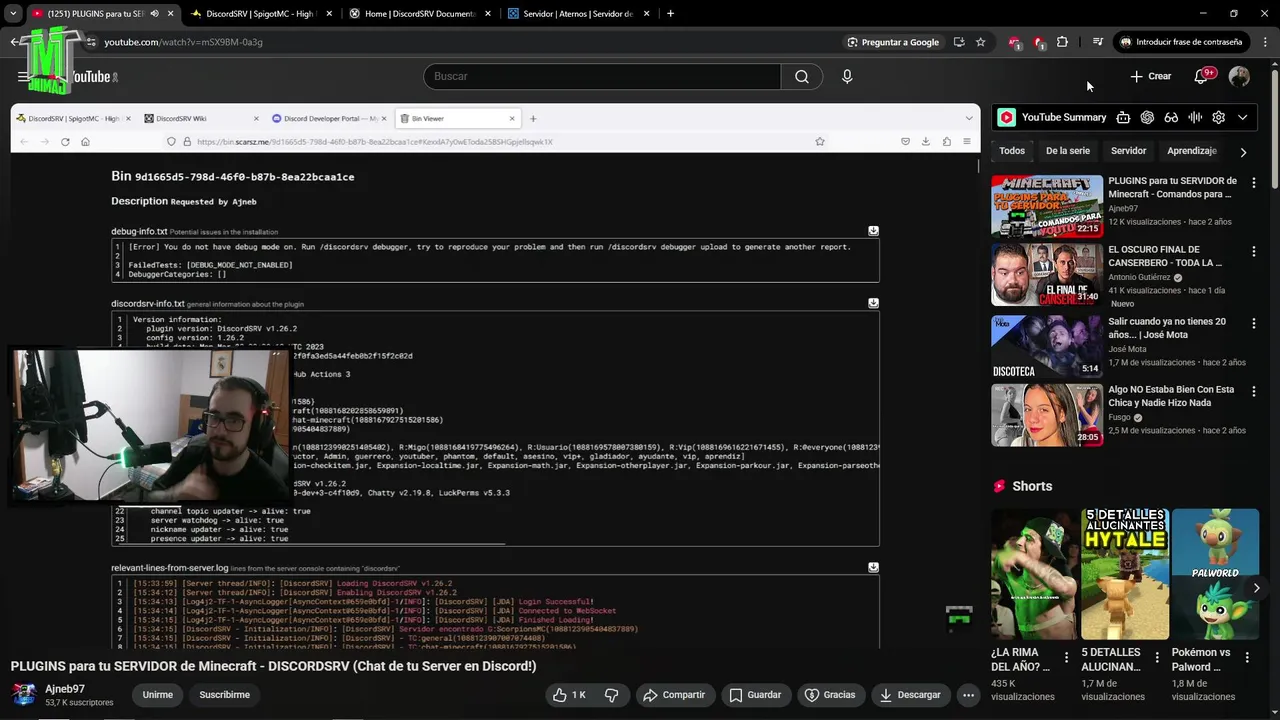
Task: Click the Suscribirme button
Action: (x=224, y=695)
